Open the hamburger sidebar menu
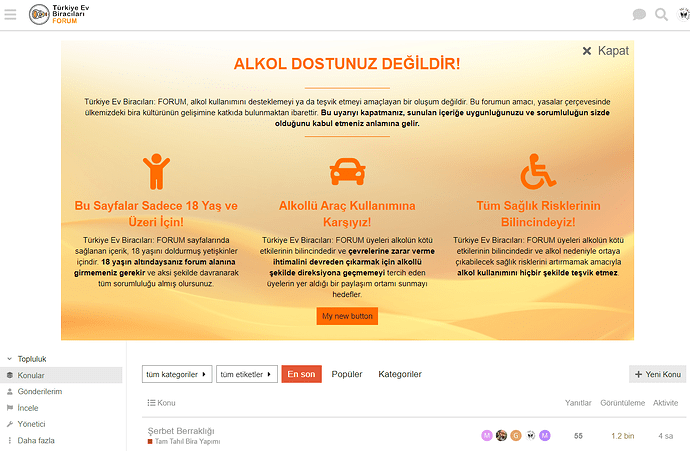 point(11,15)
